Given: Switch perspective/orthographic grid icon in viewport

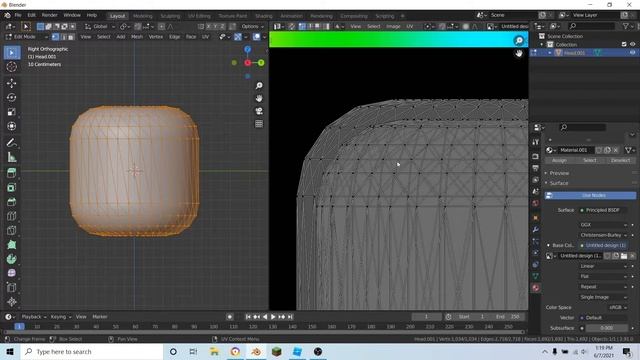Looking at the screenshot, I should coord(259,124).
